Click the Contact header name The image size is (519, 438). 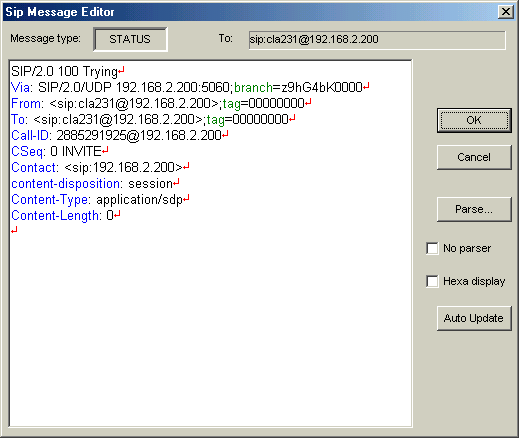[34, 167]
